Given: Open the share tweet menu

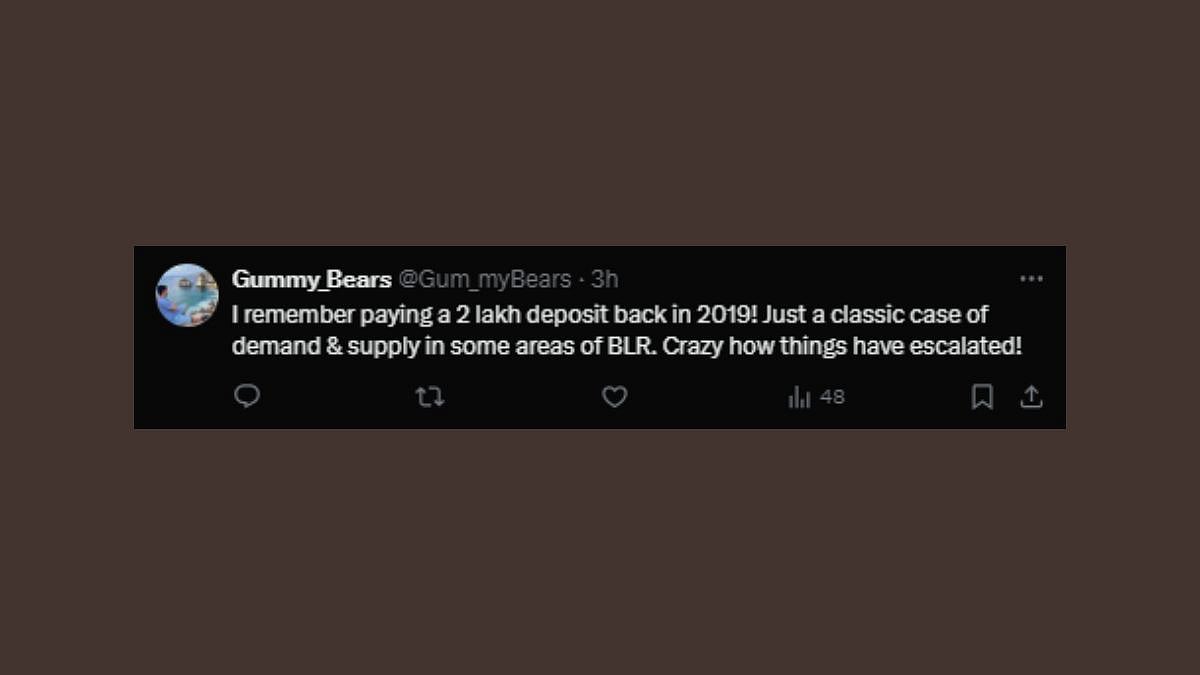Looking at the screenshot, I should [1031, 397].
